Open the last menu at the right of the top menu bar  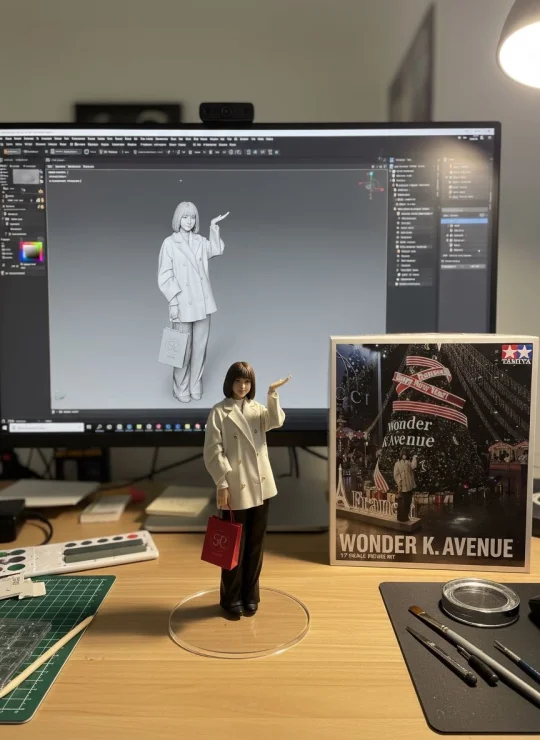click(269, 139)
